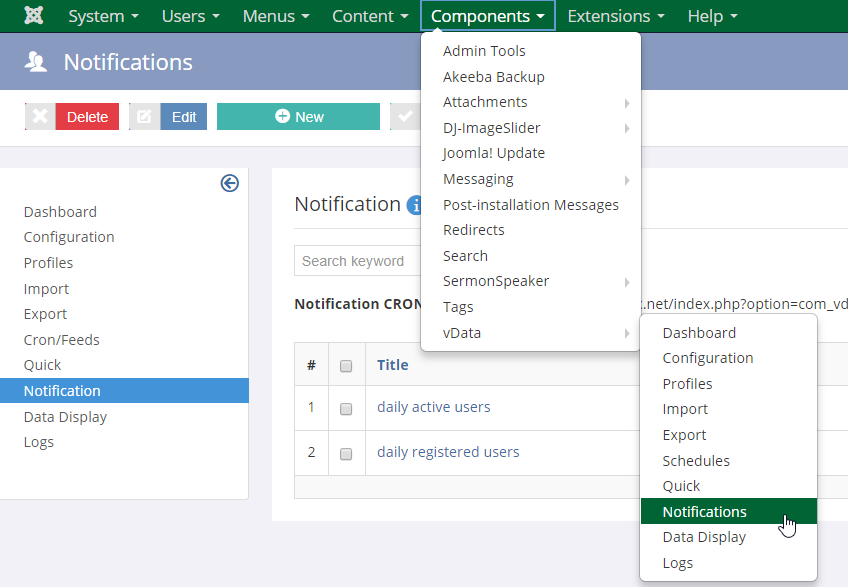Click the Joomla logo icon
The height and width of the screenshot is (587, 848).
pos(34,16)
